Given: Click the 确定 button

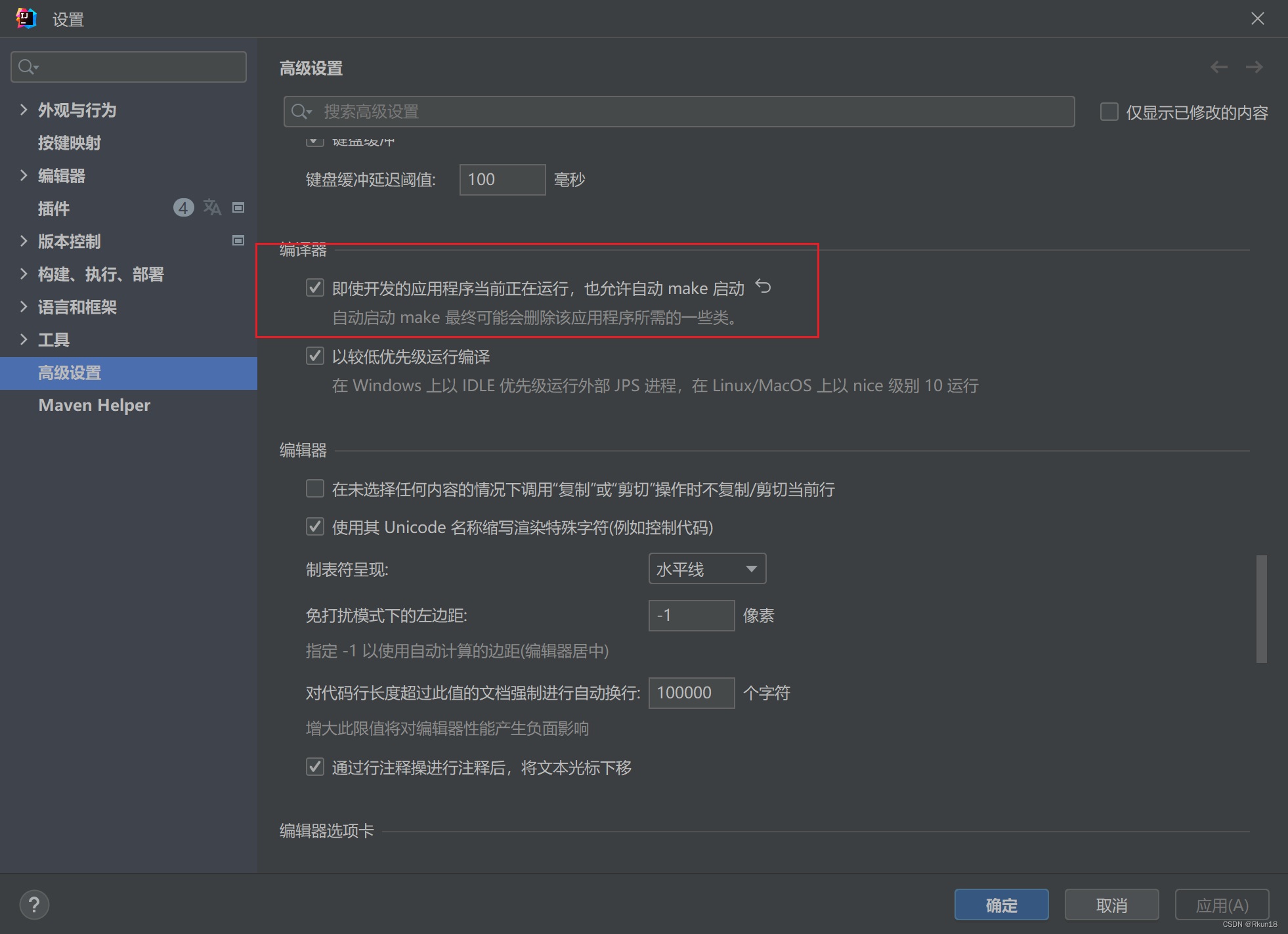Looking at the screenshot, I should tap(1001, 905).
